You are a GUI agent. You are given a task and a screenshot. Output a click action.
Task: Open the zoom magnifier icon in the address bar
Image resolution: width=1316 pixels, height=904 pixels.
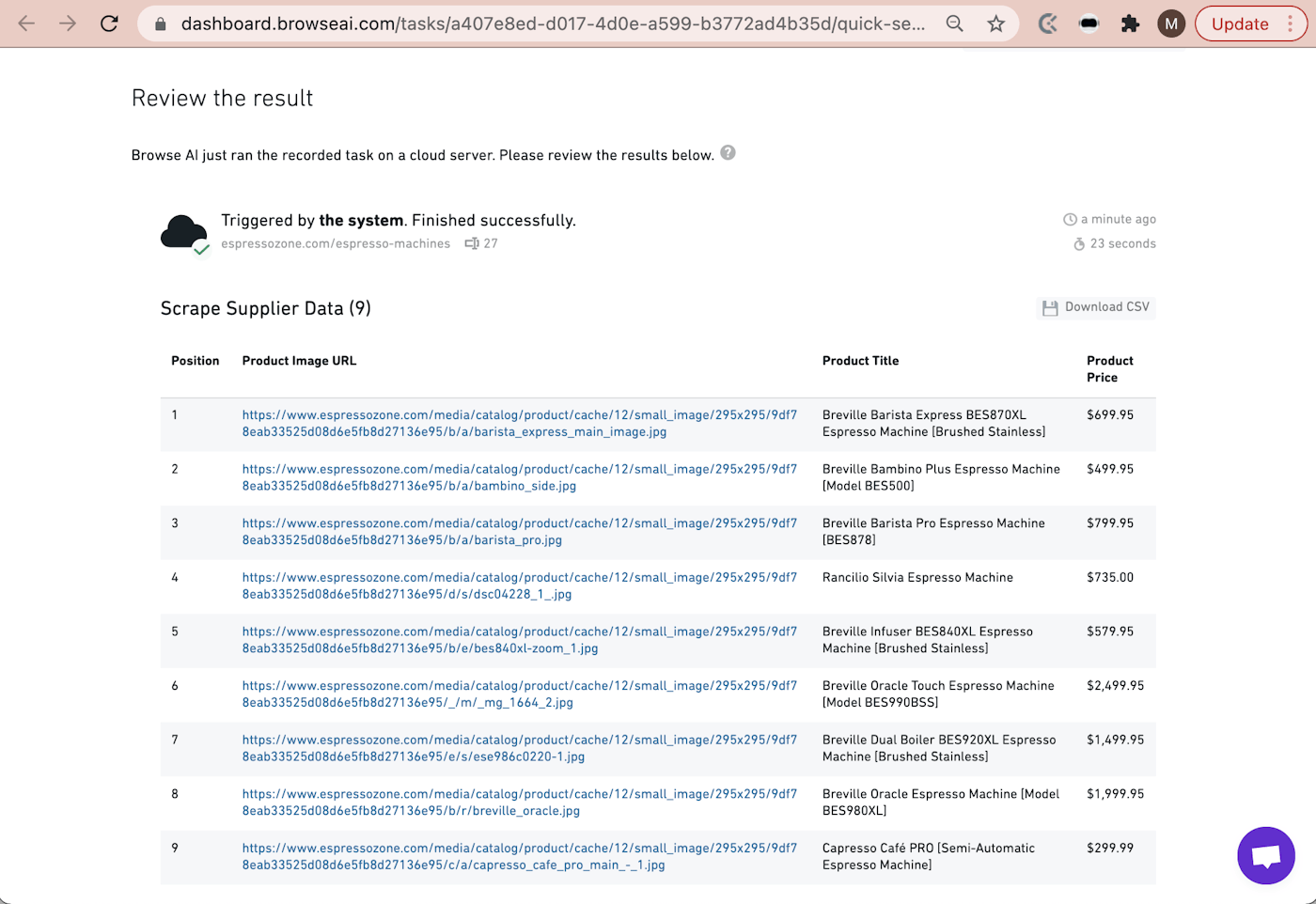point(954,24)
